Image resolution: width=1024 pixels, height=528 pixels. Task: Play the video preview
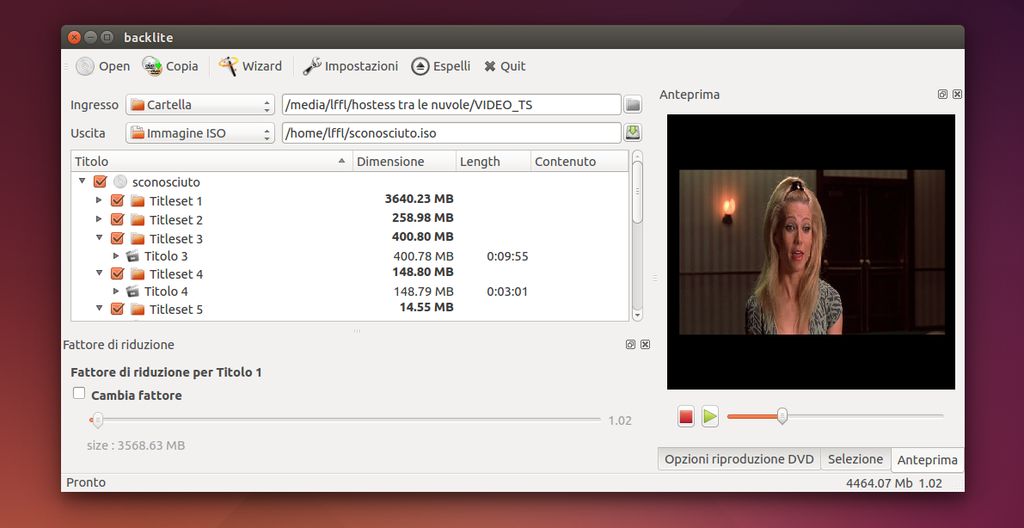[x=710, y=417]
